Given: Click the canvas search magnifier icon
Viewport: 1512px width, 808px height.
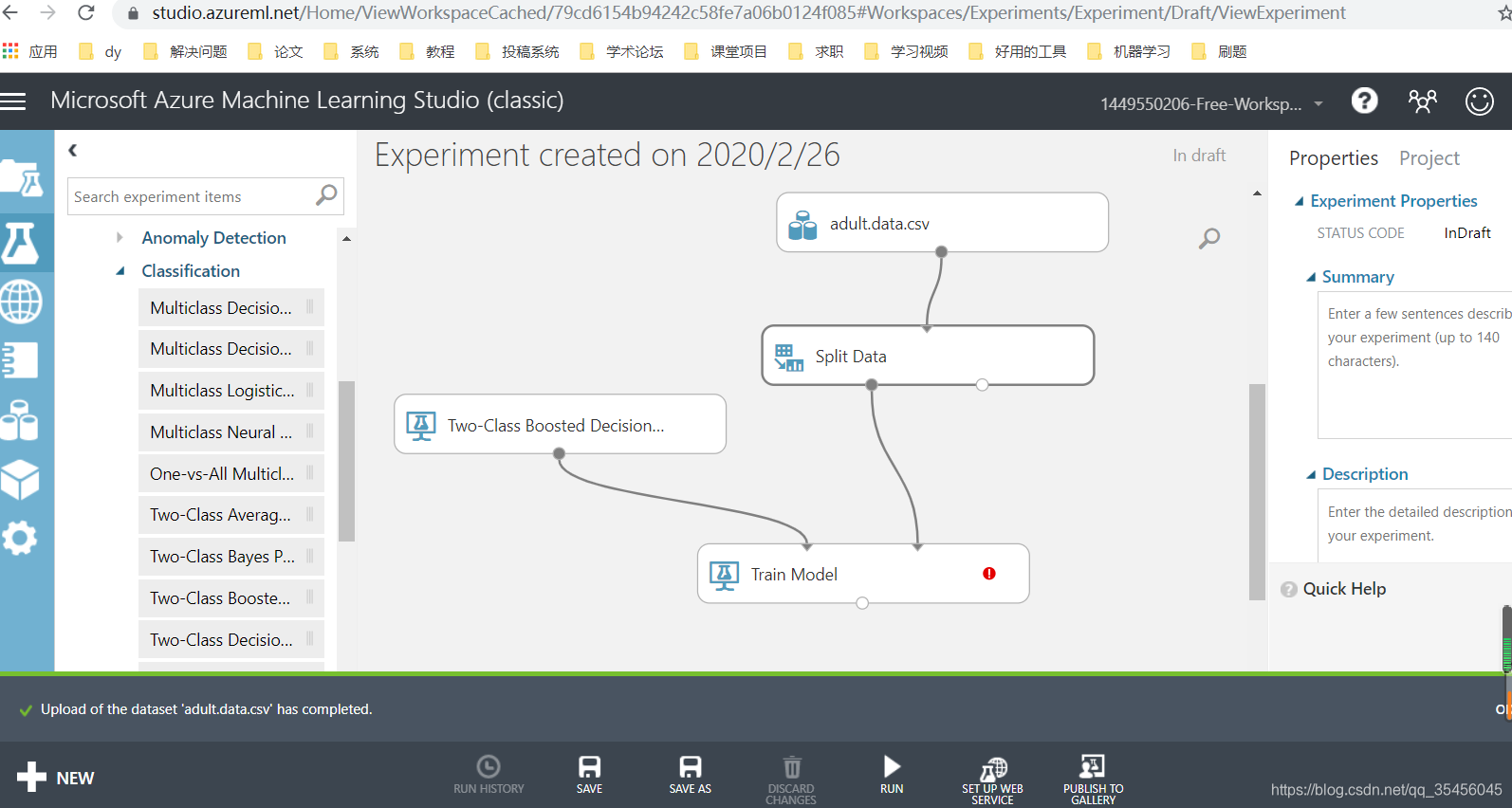Looking at the screenshot, I should (1208, 238).
